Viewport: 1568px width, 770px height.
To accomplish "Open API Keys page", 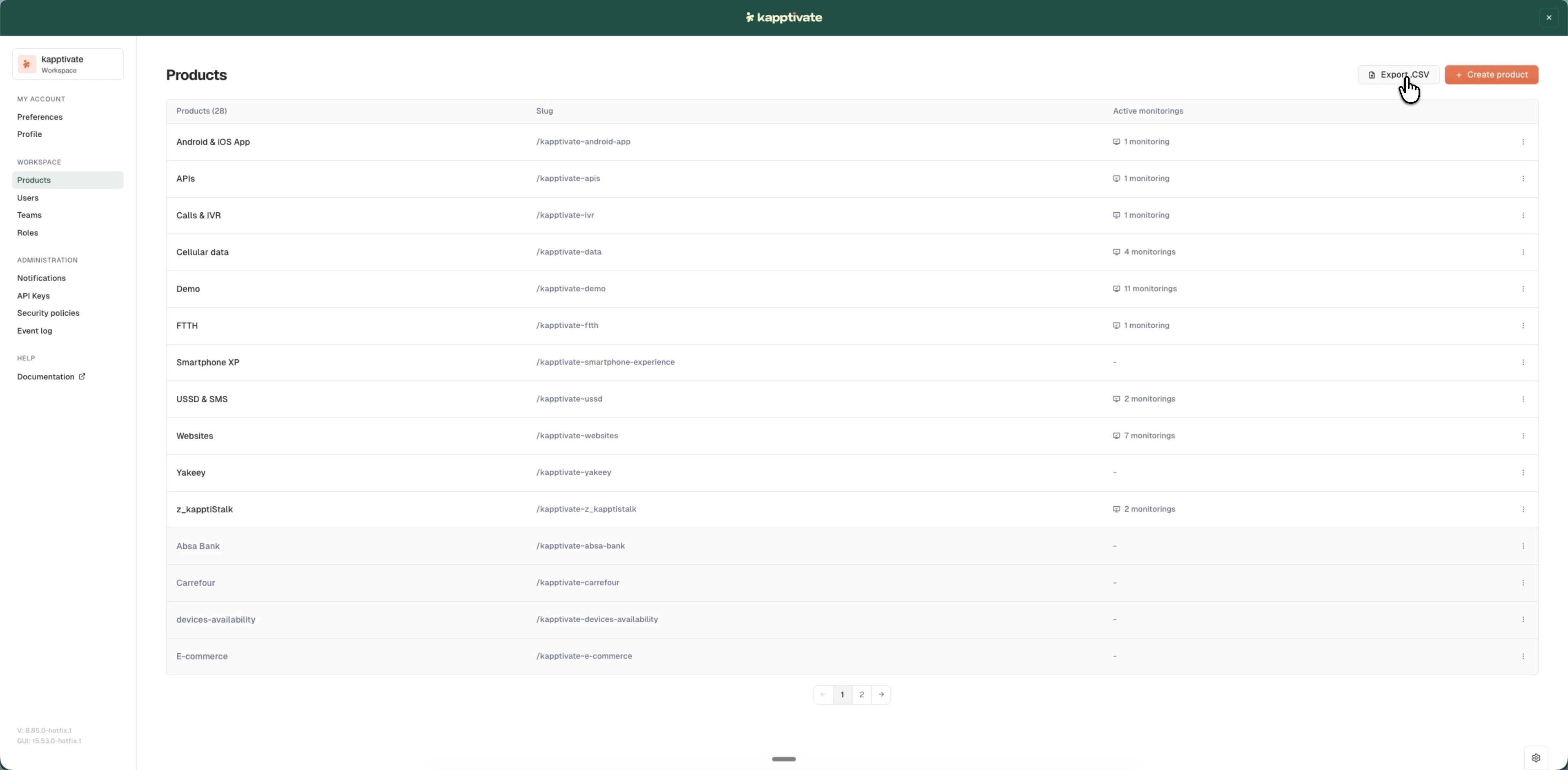I will [33, 296].
